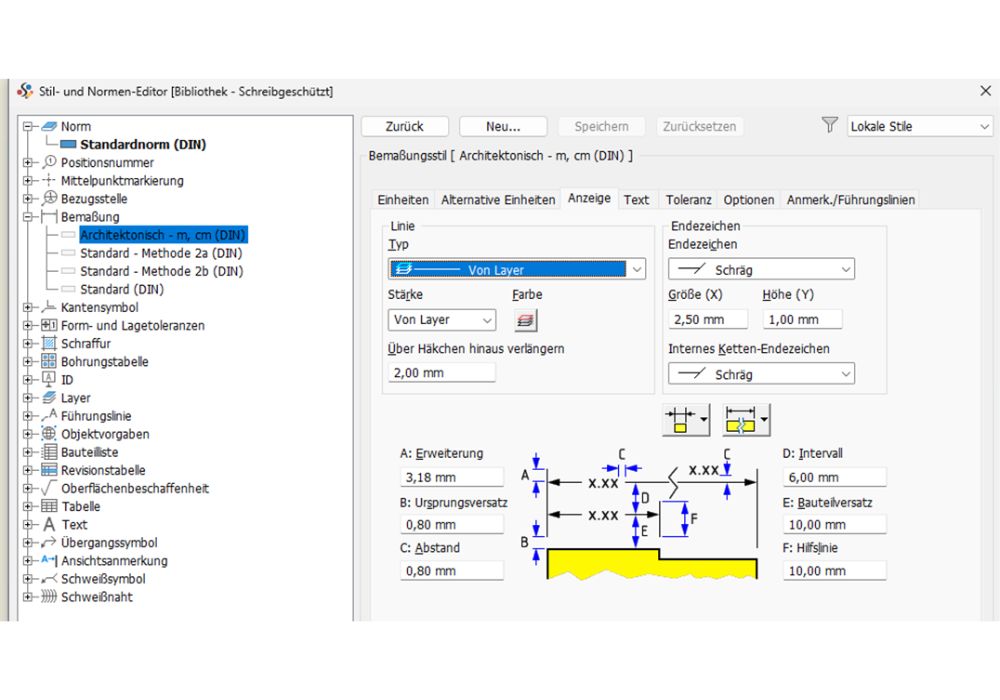Click the Zurück button

[404, 126]
